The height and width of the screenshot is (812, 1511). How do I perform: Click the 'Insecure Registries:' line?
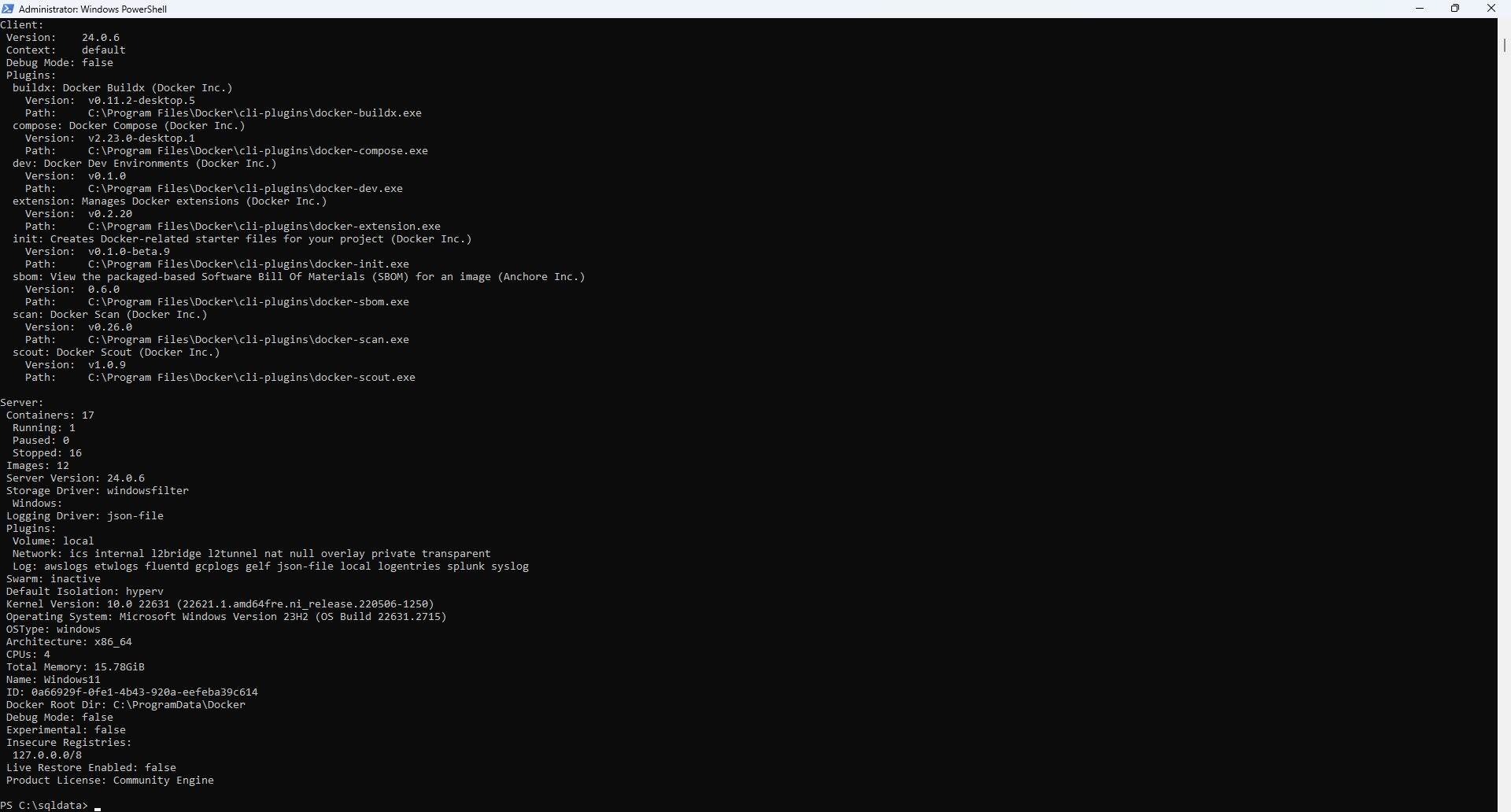(69, 743)
